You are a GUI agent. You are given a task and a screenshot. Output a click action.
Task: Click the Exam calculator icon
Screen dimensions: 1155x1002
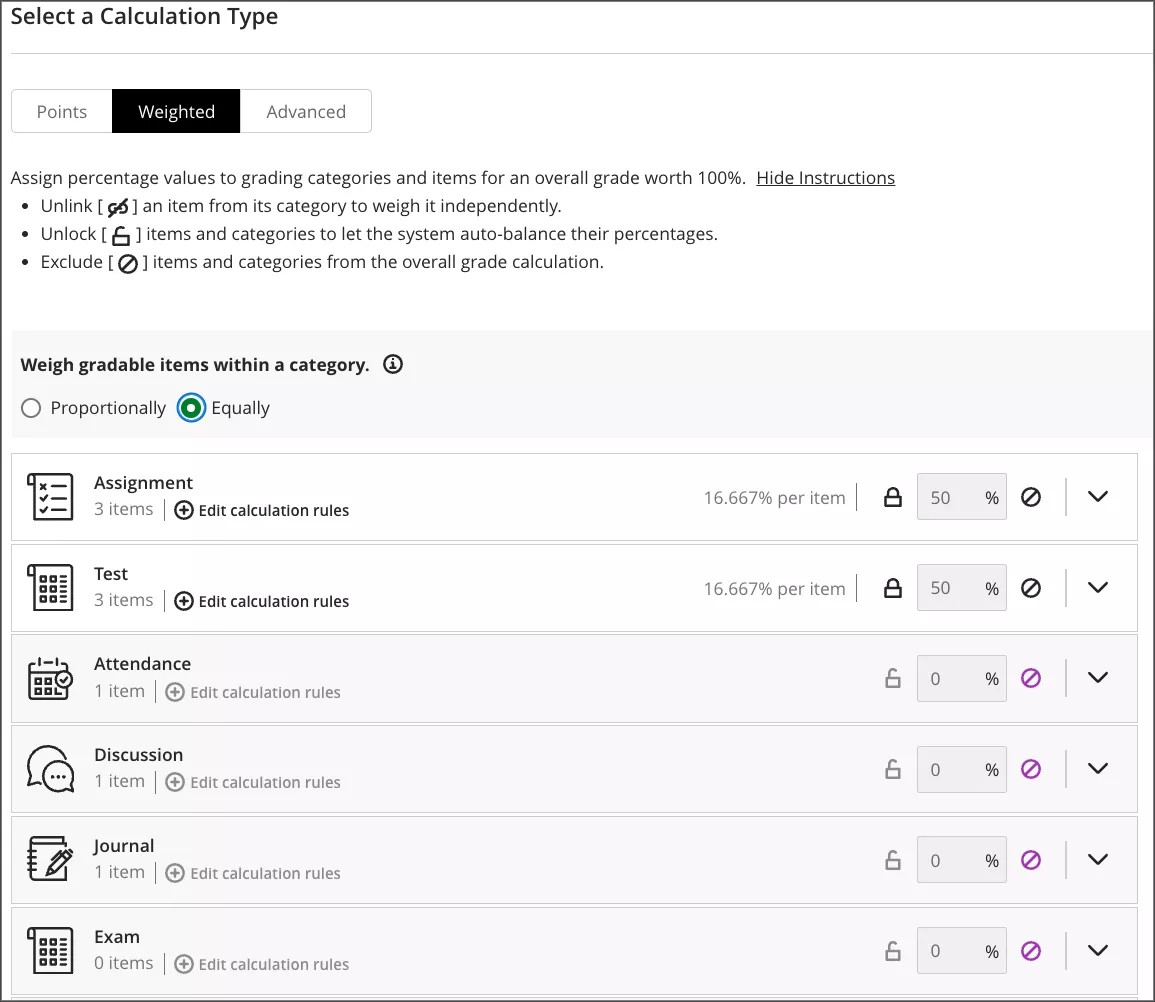click(50, 950)
